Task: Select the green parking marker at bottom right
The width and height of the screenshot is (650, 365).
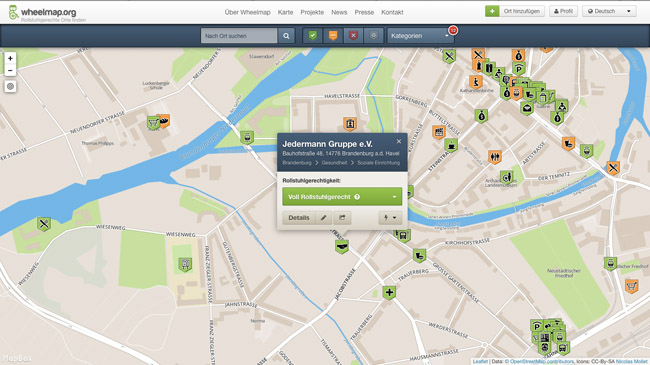Action: coord(537,326)
